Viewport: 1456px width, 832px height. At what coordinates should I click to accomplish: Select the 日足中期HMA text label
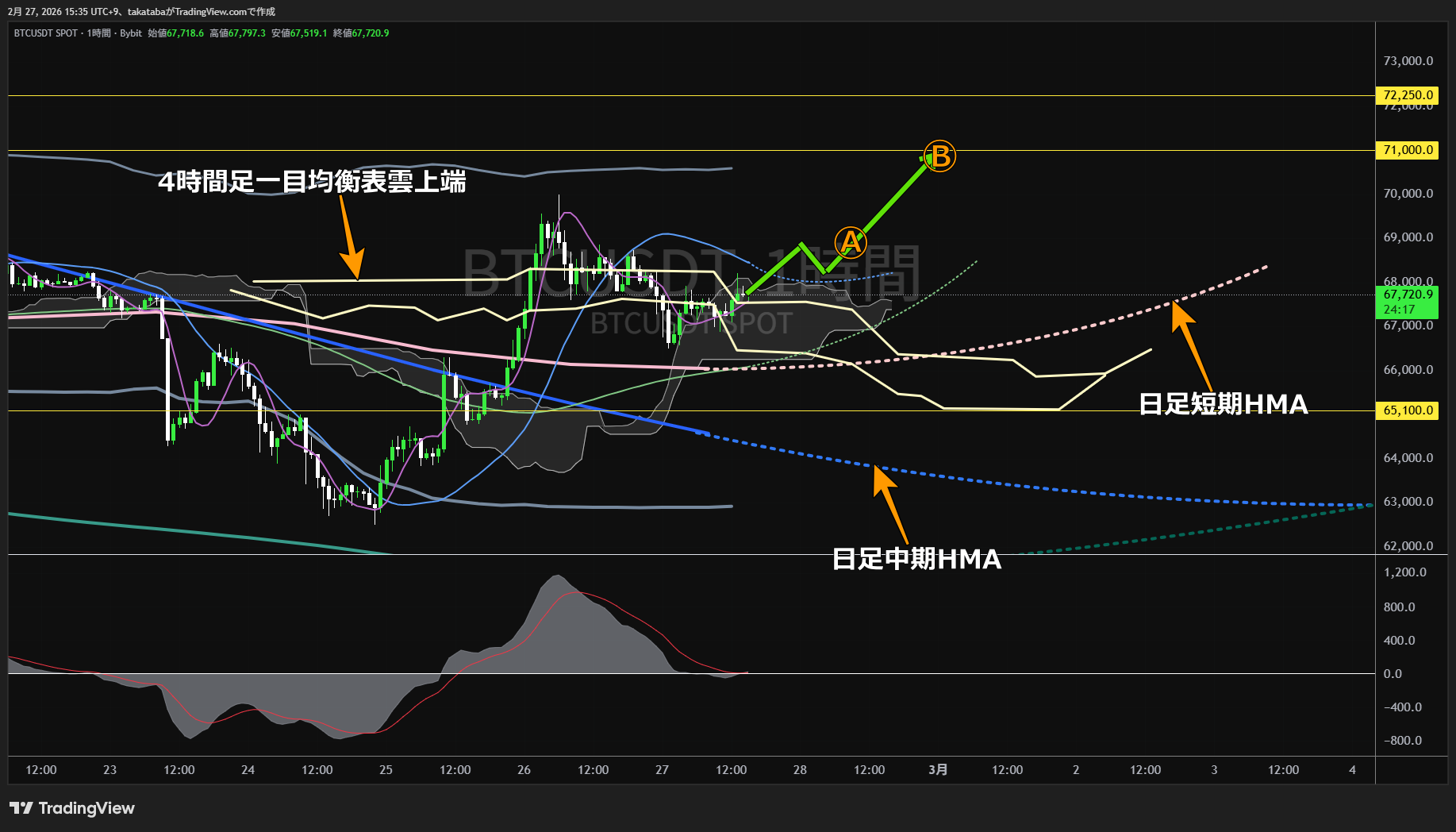click(916, 559)
